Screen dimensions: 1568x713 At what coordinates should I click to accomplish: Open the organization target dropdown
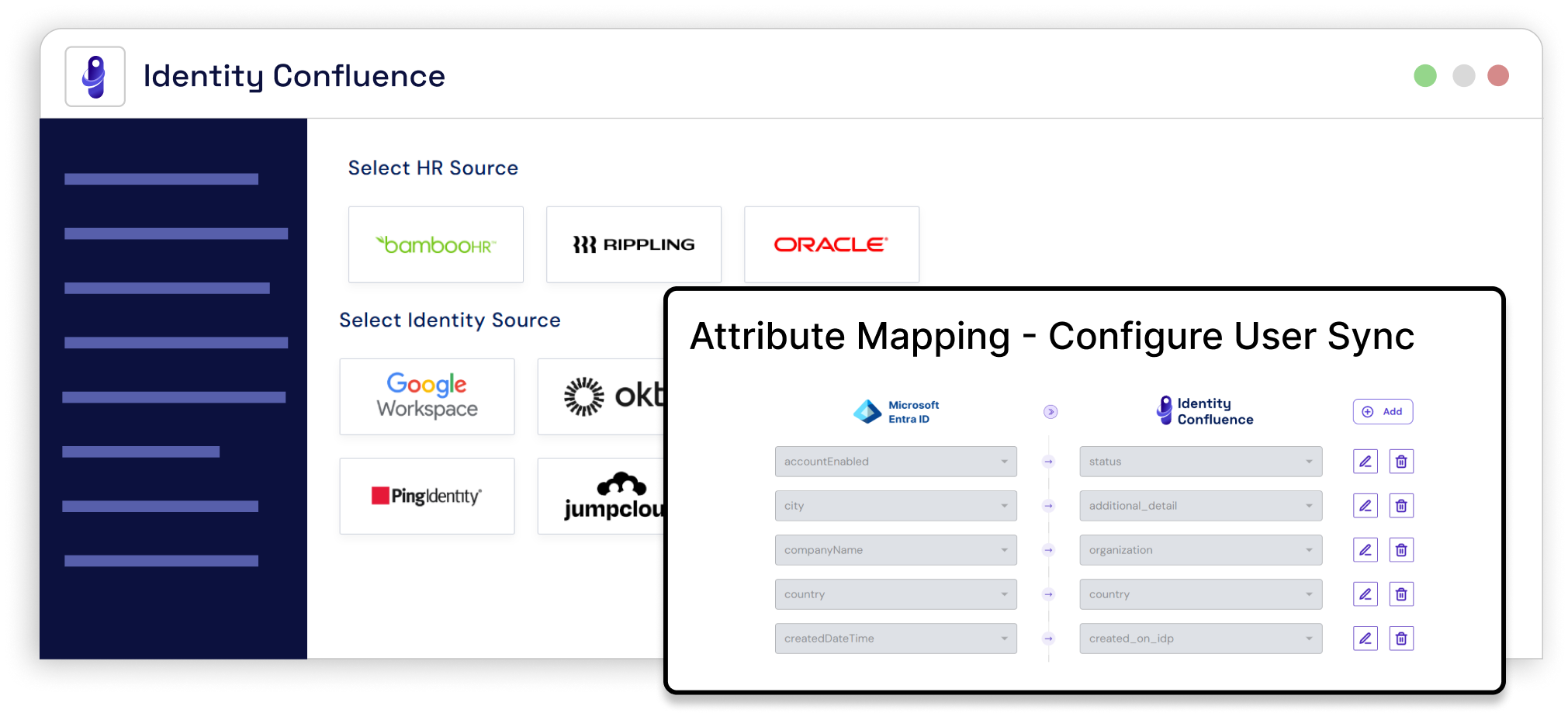pos(1200,550)
